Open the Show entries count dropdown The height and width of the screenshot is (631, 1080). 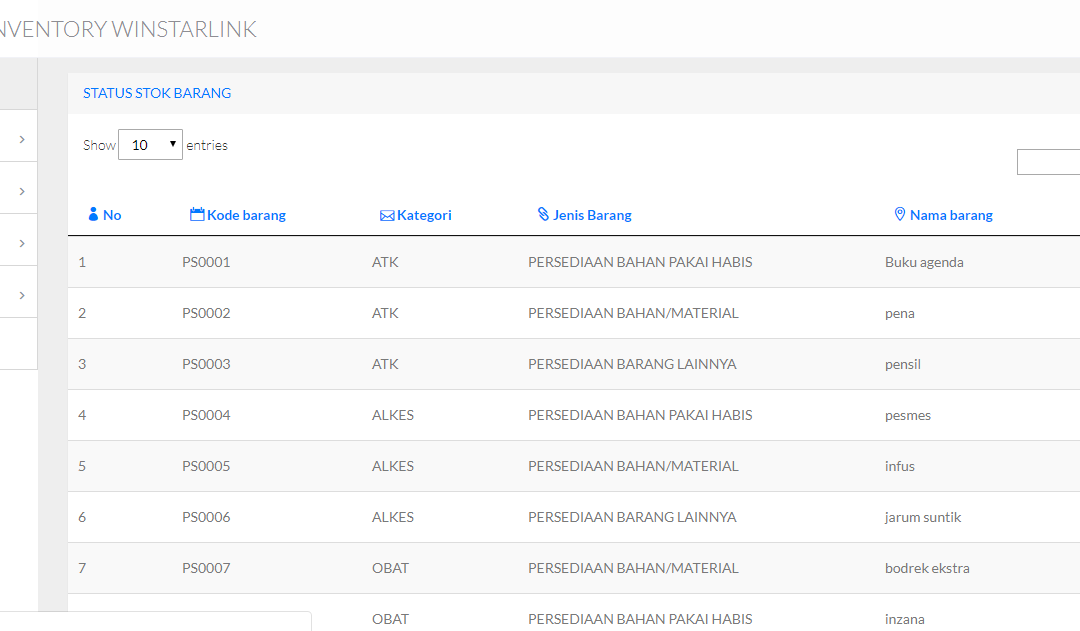click(150, 145)
